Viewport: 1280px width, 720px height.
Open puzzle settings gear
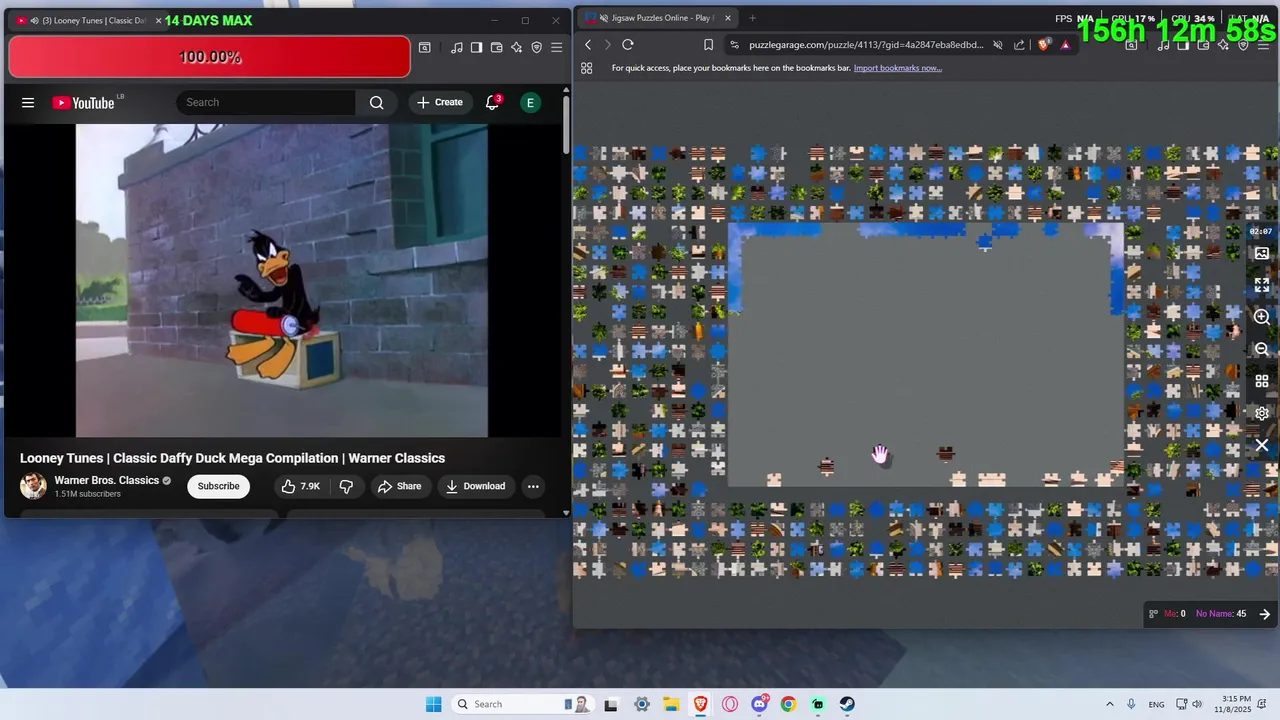coord(1262,413)
